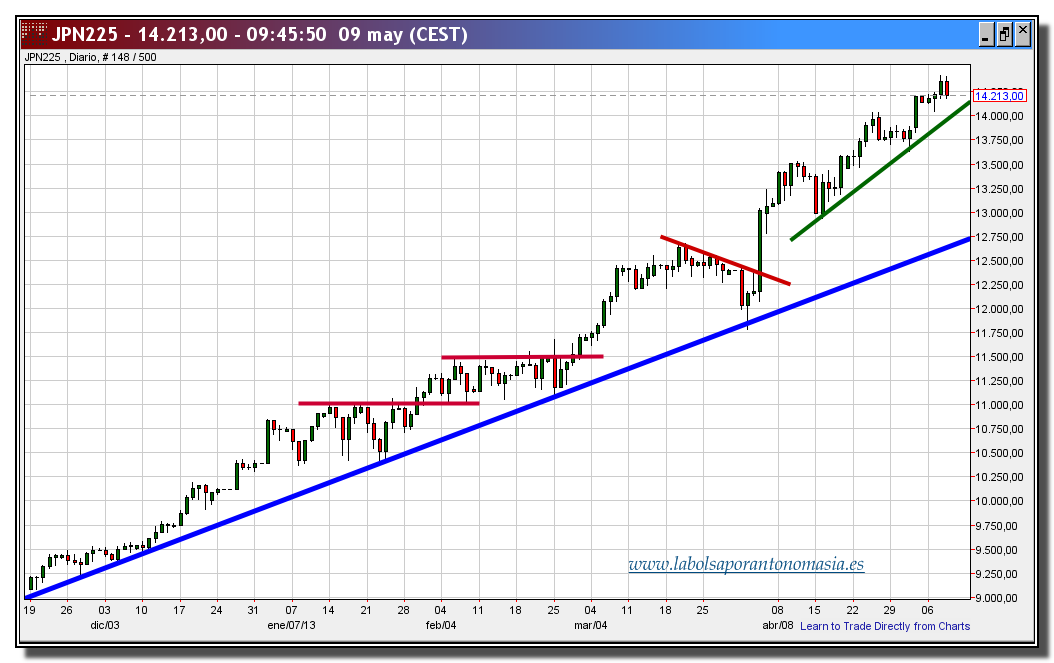Select the 'JPN225 , Diario, # 148 / 500' label
The width and height of the screenshot is (1054, 663).
tap(91, 57)
